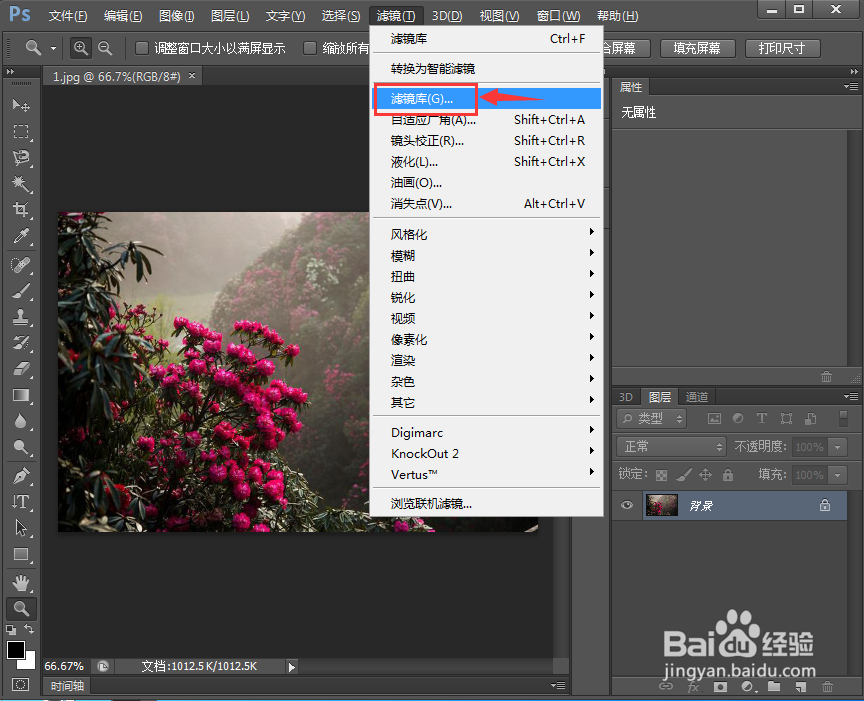864x701 pixels.
Task: Select the Type tool
Action: click(x=21, y=502)
